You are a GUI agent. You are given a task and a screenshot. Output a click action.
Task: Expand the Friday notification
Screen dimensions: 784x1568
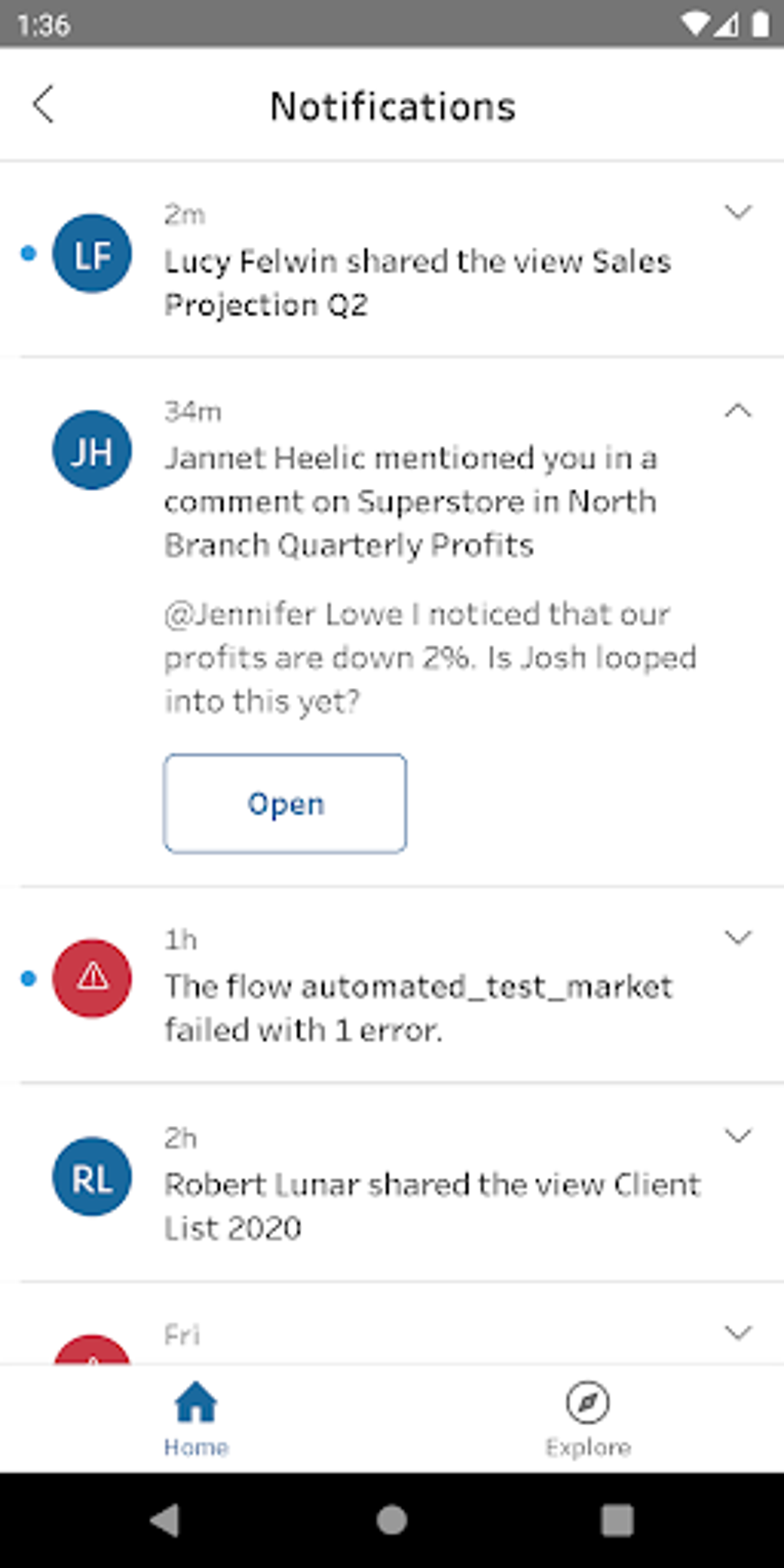pyautogui.click(x=738, y=1332)
